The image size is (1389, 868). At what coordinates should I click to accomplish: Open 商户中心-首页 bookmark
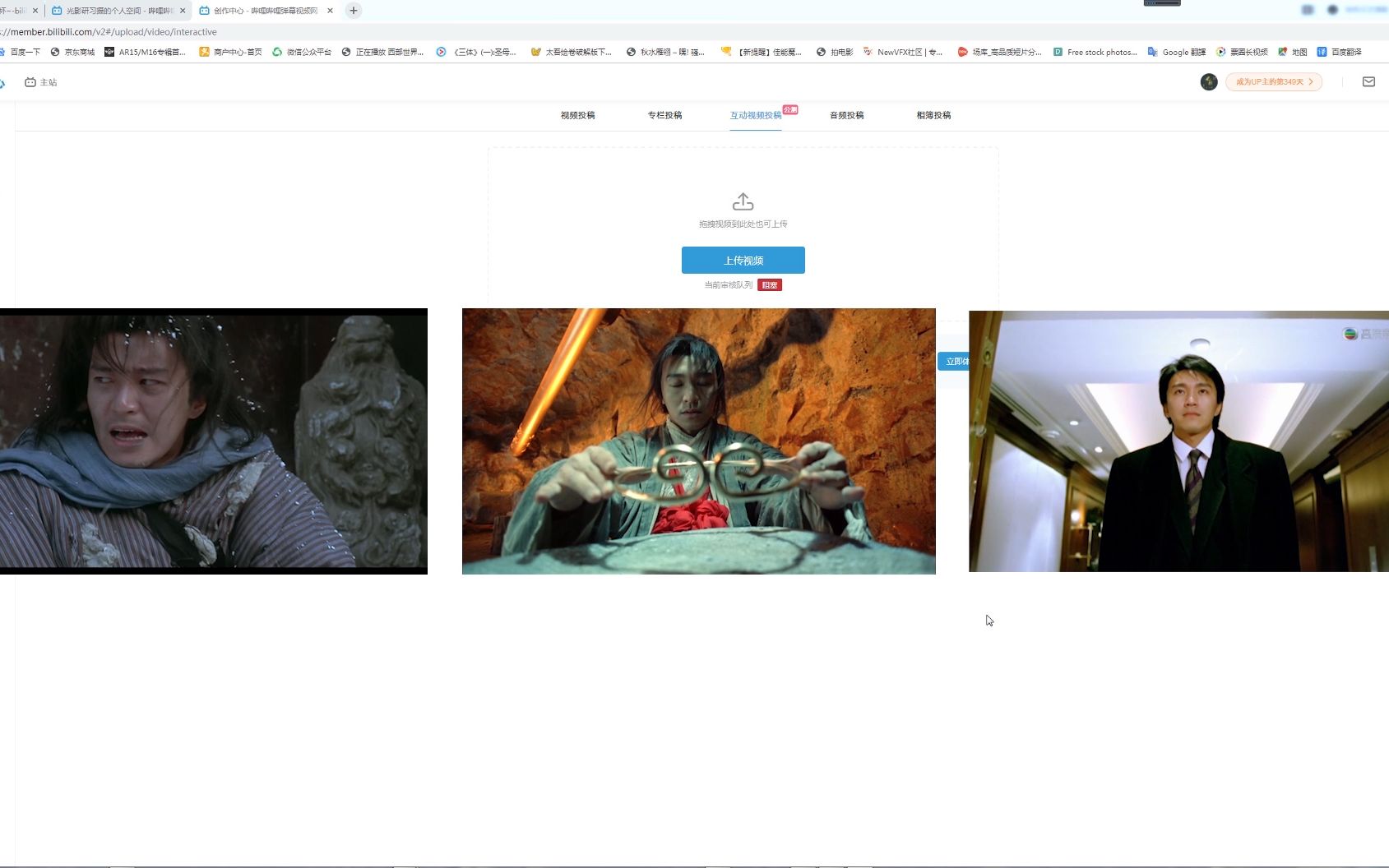(x=230, y=52)
